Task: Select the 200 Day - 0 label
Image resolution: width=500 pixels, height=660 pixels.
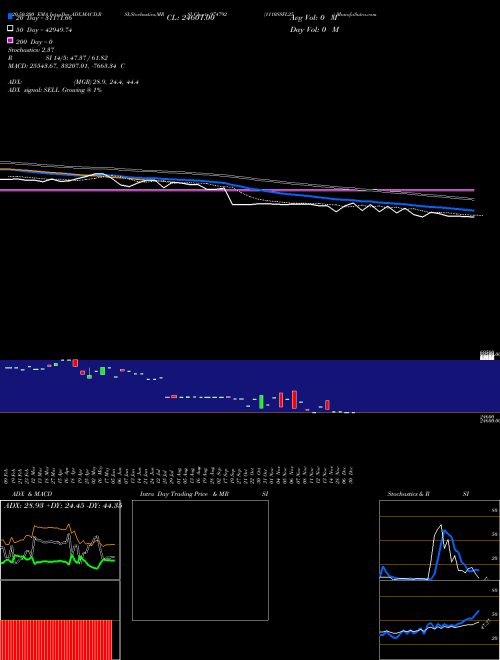Action: (x=34, y=42)
